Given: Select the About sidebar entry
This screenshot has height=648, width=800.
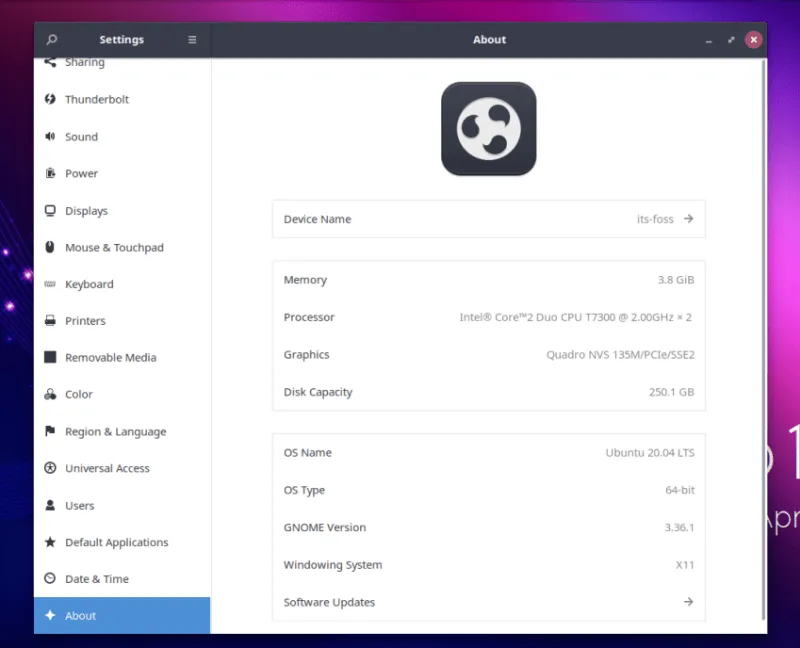Looking at the screenshot, I should 122,615.
